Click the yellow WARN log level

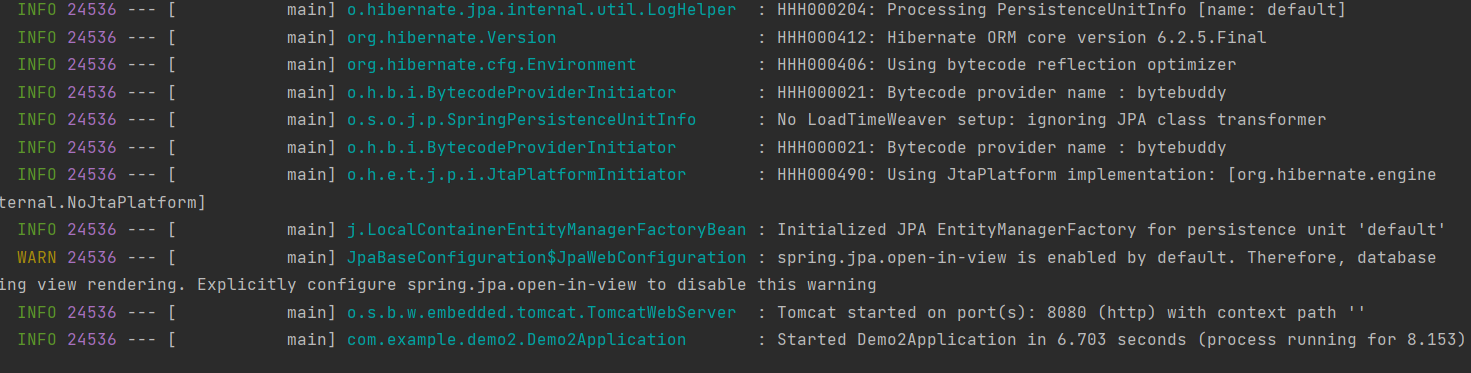coord(37,257)
